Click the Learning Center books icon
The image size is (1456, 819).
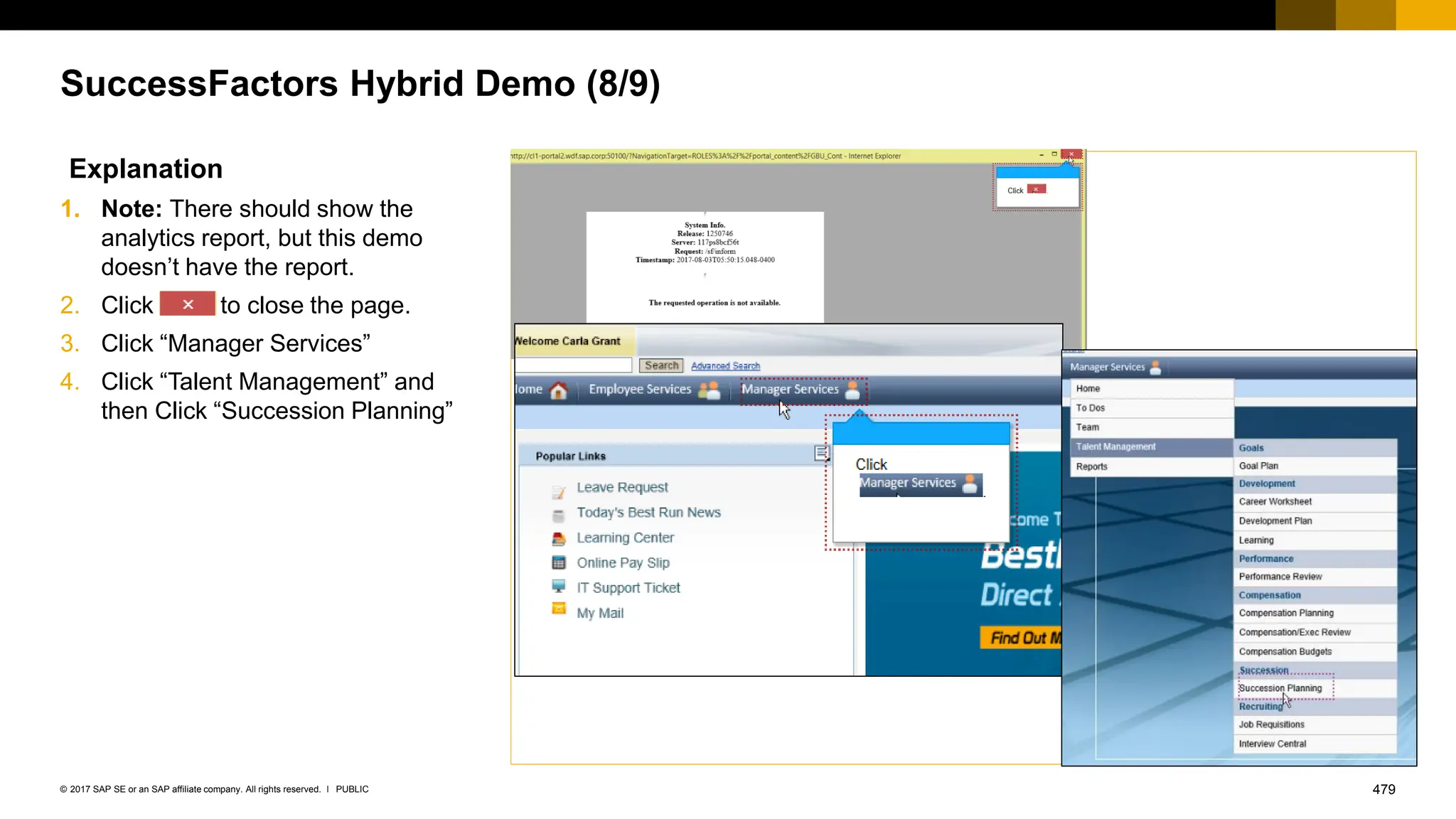pyautogui.click(x=559, y=538)
